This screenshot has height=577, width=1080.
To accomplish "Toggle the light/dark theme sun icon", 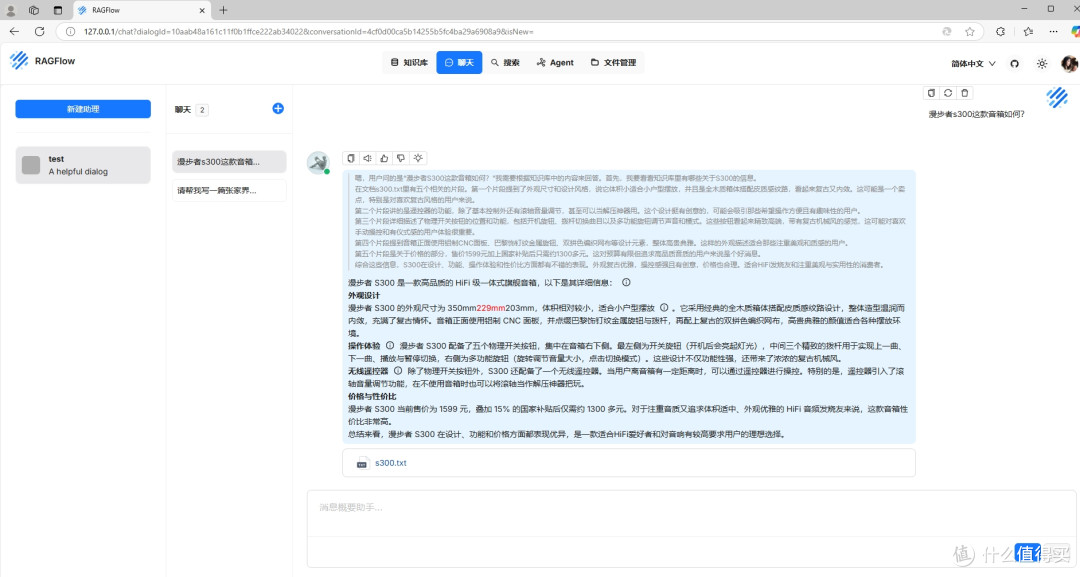I will [1042, 63].
